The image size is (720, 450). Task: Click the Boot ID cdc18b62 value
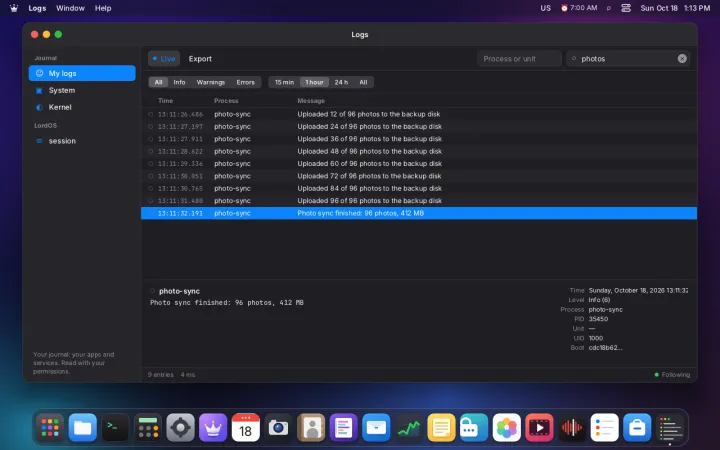pos(605,348)
